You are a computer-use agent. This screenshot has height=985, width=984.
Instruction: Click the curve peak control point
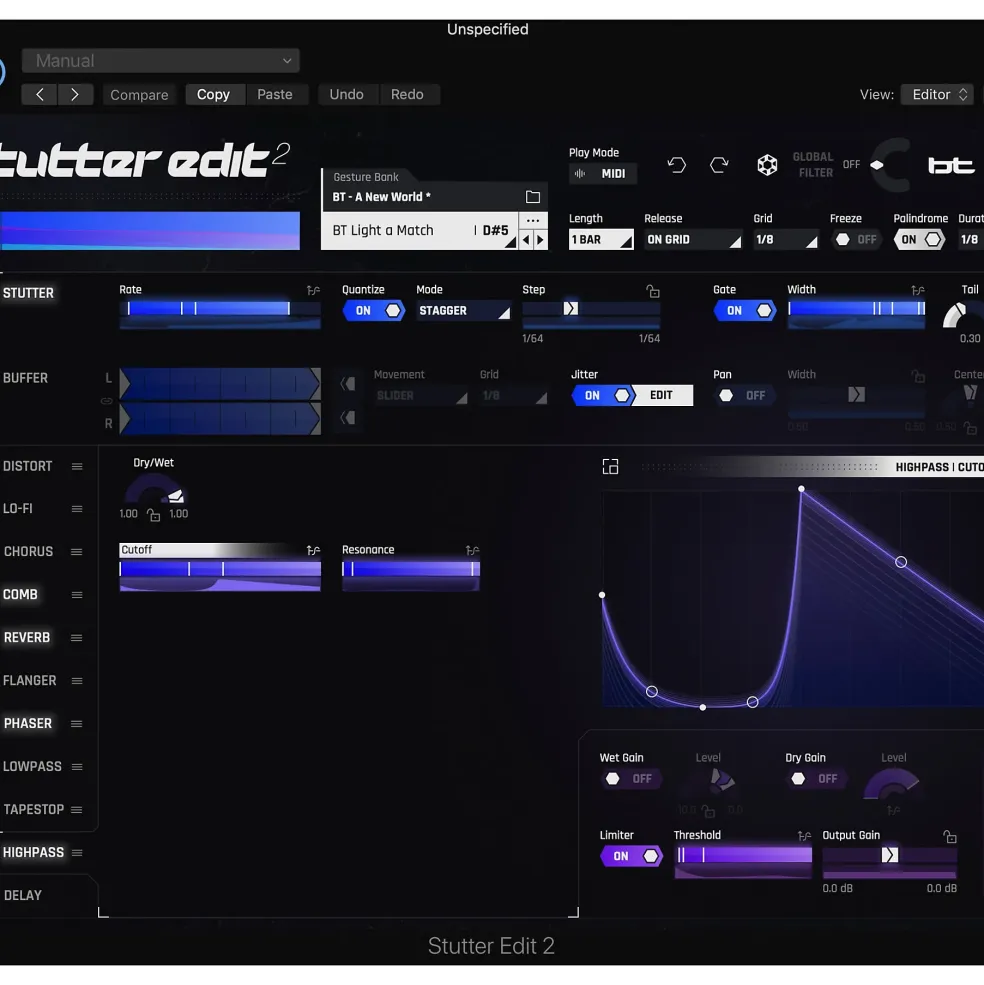click(x=801, y=489)
